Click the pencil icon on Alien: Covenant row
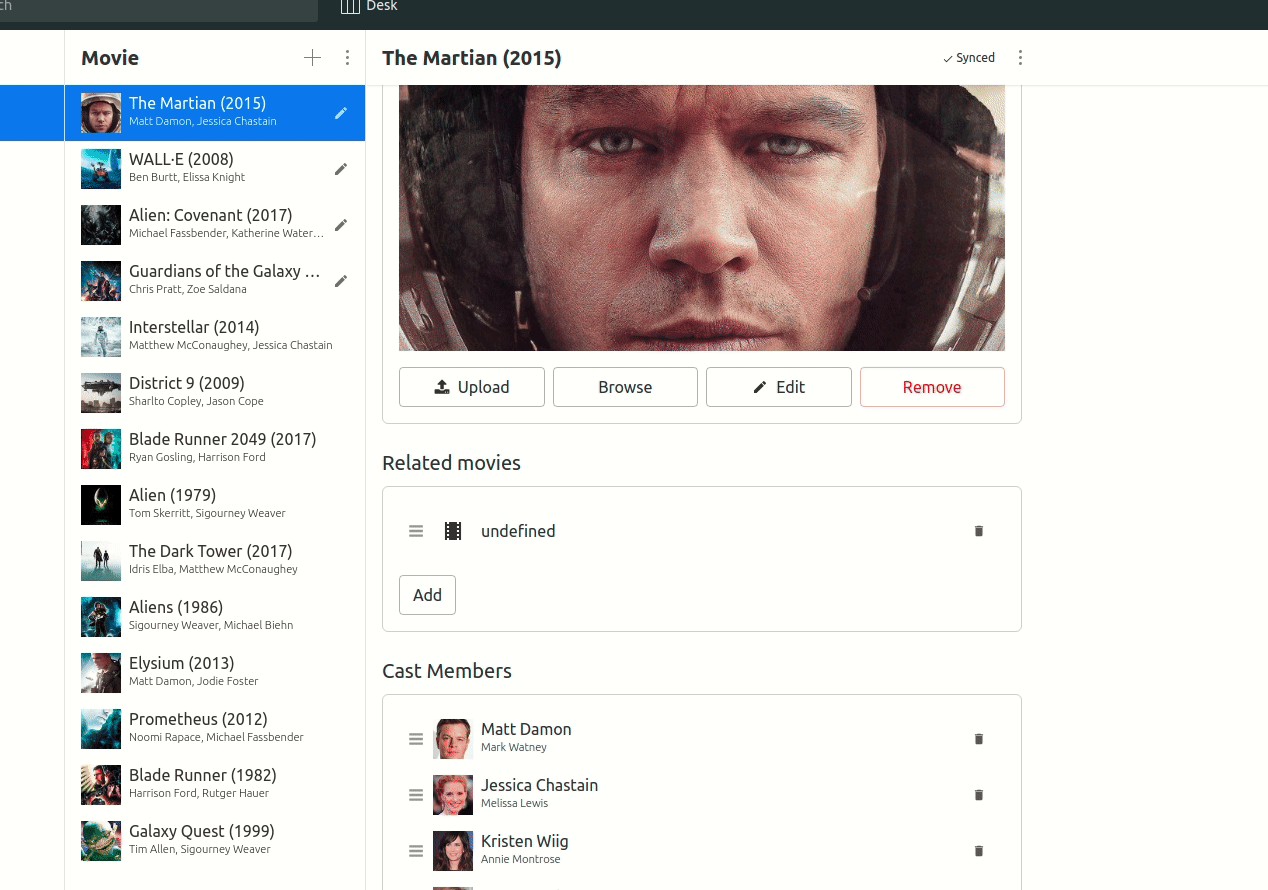This screenshot has width=1268, height=890. click(x=341, y=225)
